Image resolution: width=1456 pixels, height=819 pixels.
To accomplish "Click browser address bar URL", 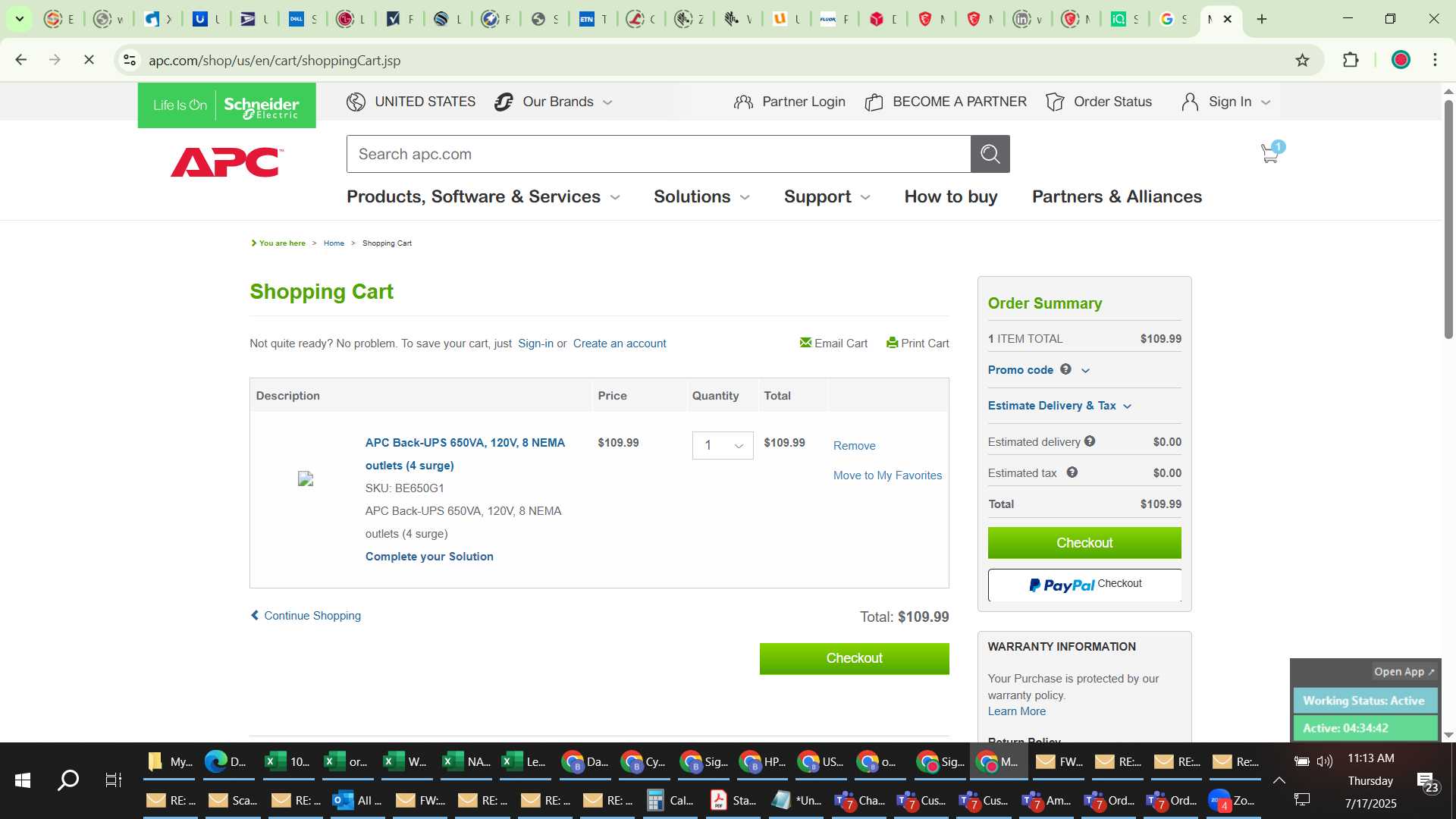I will pyautogui.click(x=275, y=60).
